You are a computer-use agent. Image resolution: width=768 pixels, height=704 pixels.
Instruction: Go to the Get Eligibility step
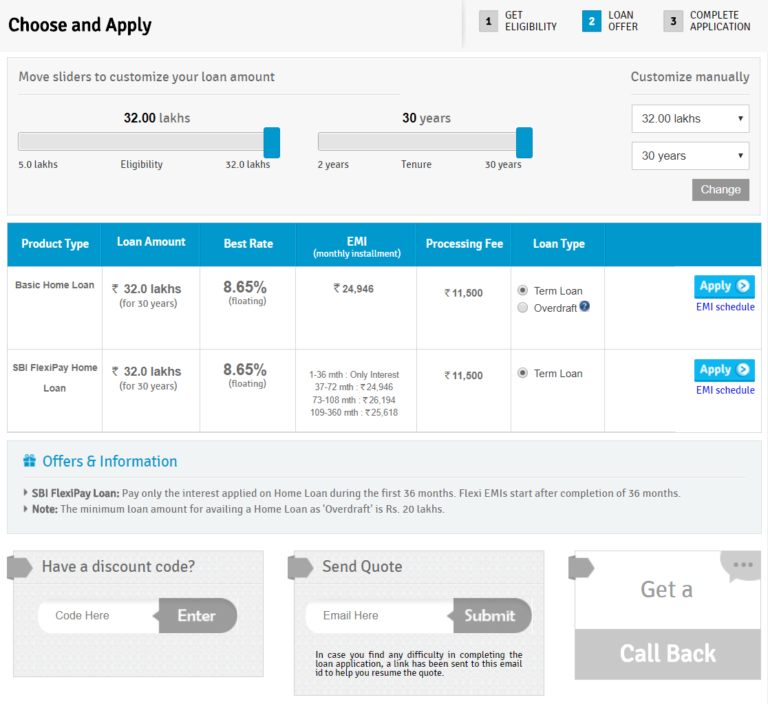[530, 21]
